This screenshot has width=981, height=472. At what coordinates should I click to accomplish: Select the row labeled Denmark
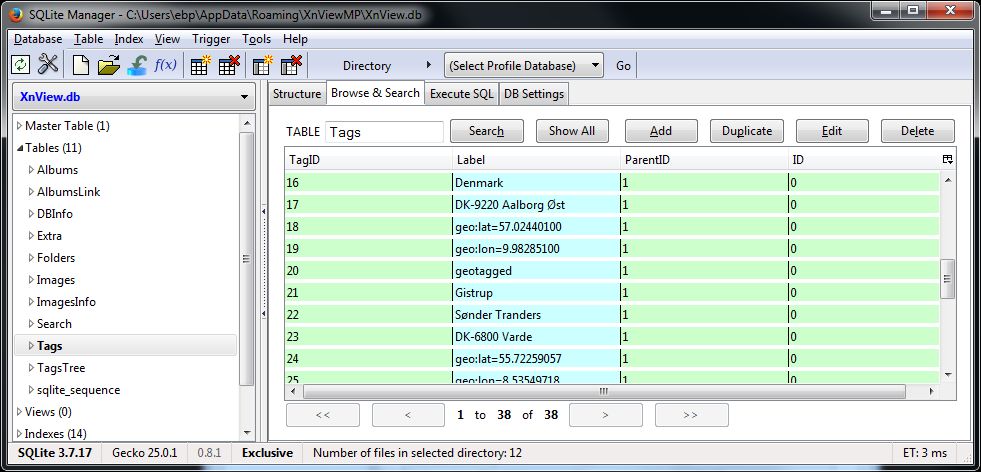coord(612,183)
